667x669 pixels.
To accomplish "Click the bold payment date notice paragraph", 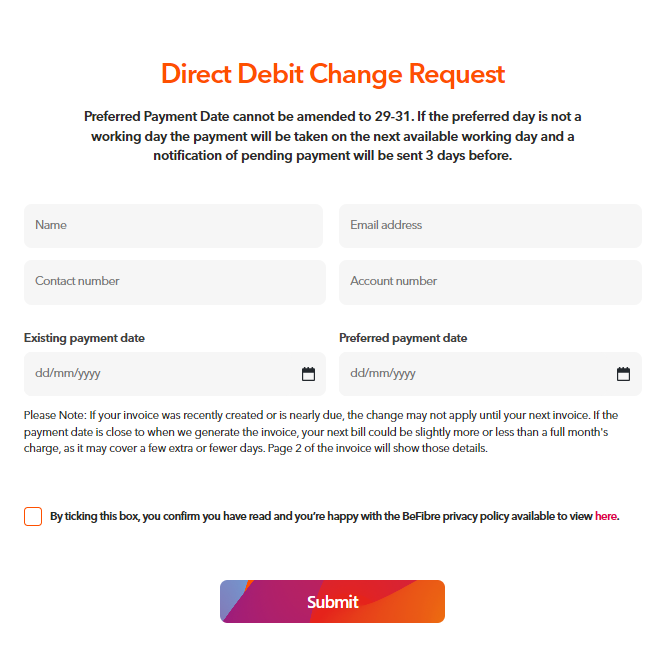I will [x=332, y=136].
